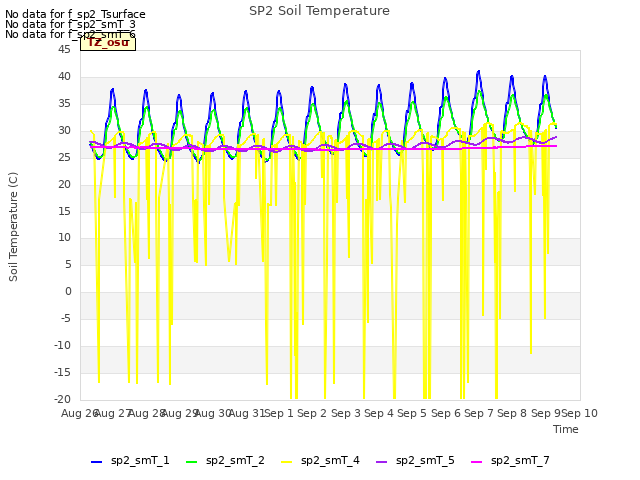The height and width of the screenshot is (480, 640).
Task: Click the Soil Temperature (C) axis label
Action: [13, 227]
